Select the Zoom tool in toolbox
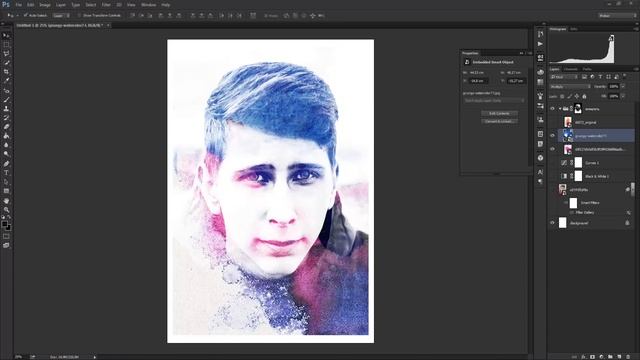The height and width of the screenshot is (360, 640). (x=6, y=210)
